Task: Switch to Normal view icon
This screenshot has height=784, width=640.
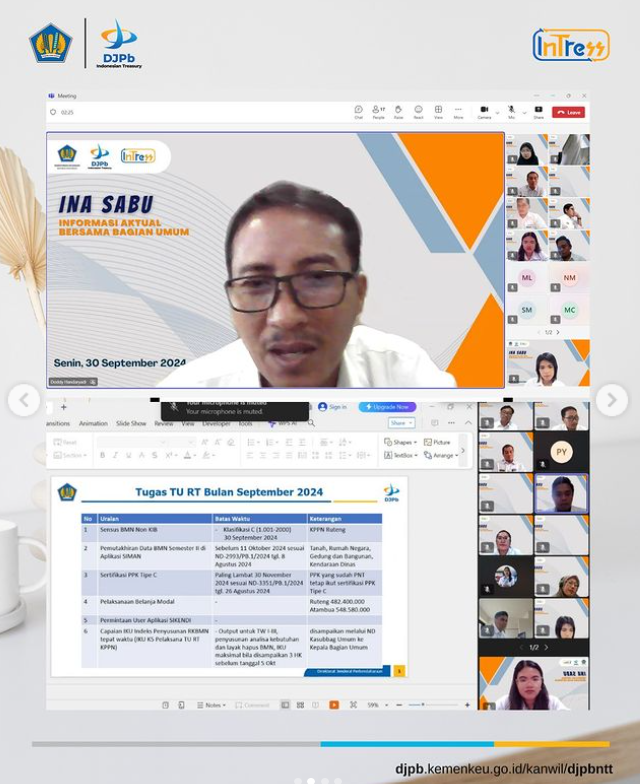Action: tap(285, 705)
